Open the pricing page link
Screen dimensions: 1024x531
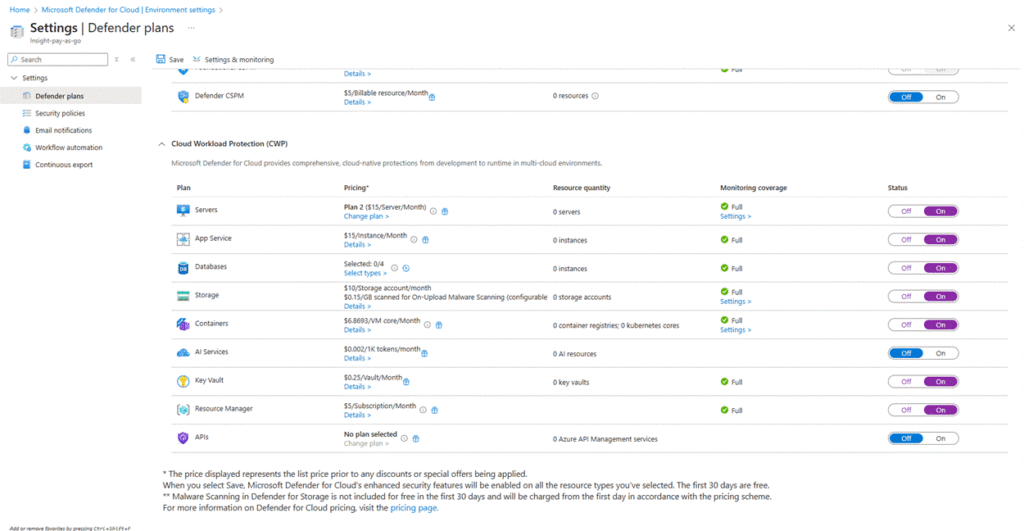414,508
